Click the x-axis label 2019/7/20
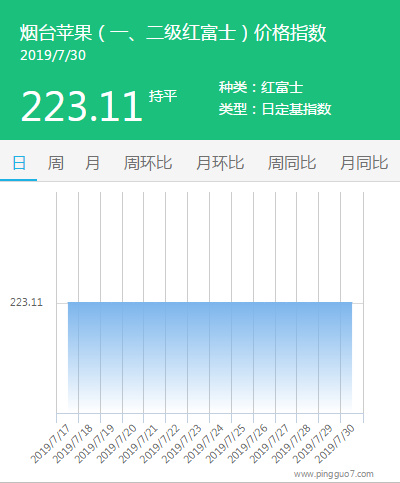 pos(118,444)
